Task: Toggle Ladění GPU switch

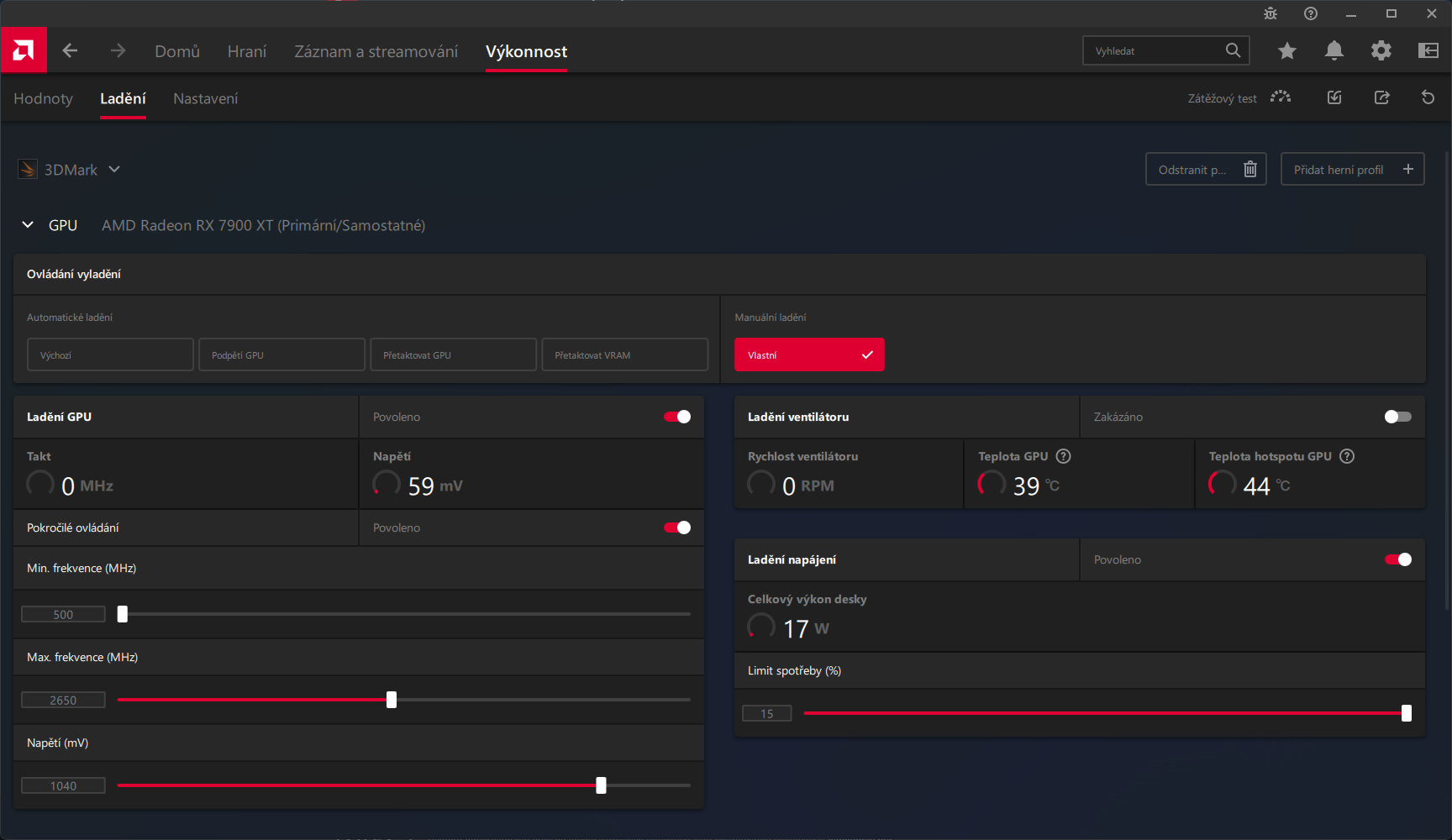Action: pos(677,417)
